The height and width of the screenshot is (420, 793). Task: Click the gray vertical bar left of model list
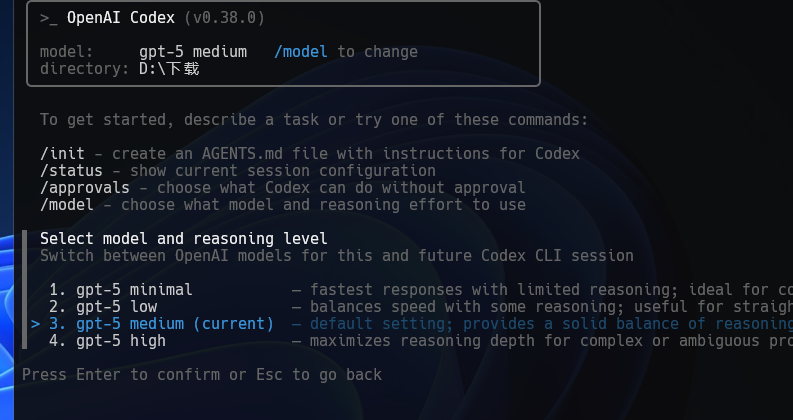(24, 289)
